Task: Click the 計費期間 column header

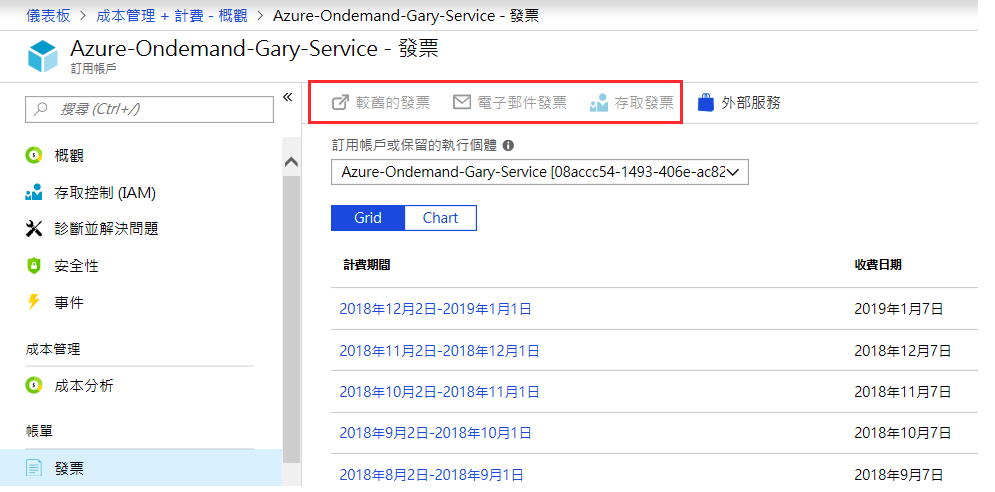Action: pos(367,265)
